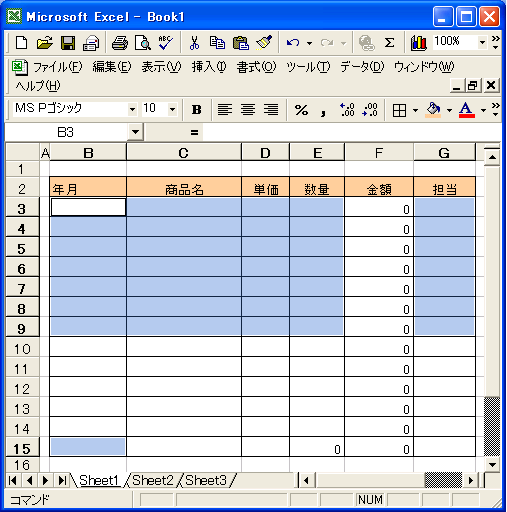Cut the selection with the scissors icon
Viewport: 507px width, 512px height.
coord(194,43)
